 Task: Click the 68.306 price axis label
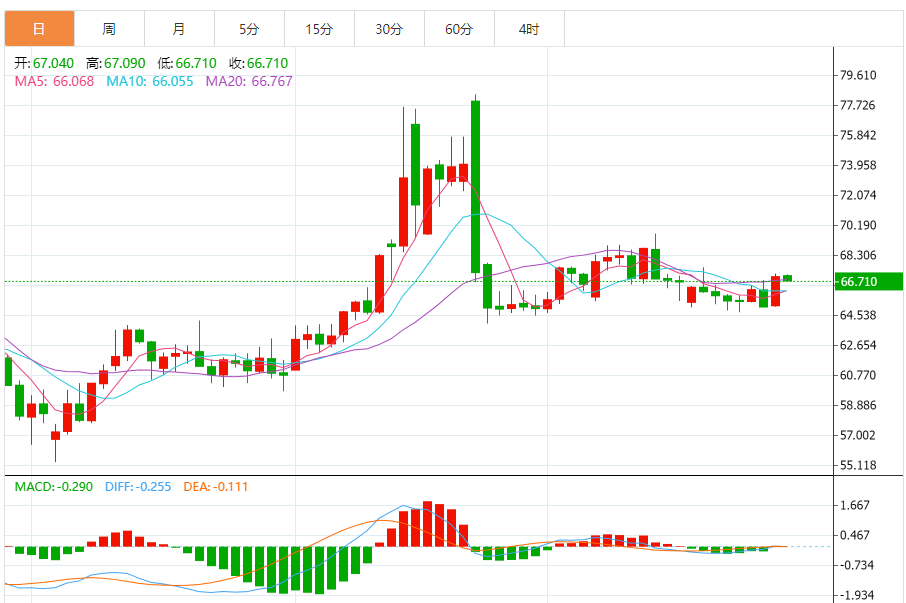click(858, 255)
